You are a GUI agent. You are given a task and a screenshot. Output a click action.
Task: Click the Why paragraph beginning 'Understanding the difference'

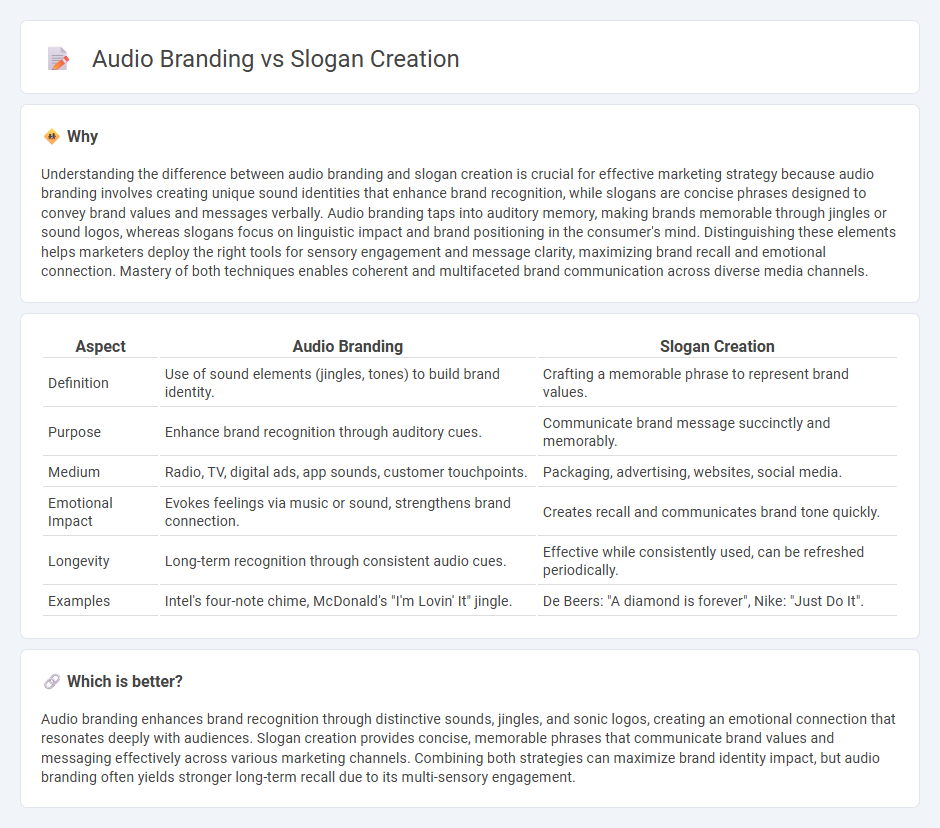click(x=469, y=222)
